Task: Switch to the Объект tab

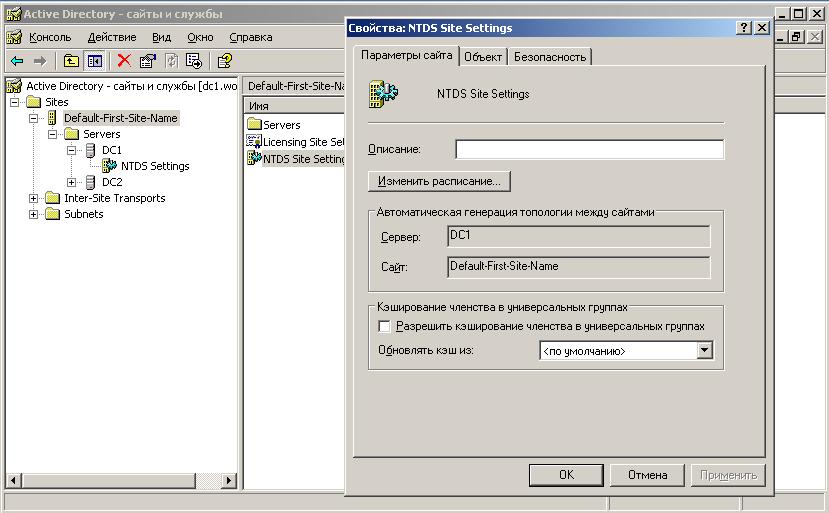Action: tap(483, 57)
